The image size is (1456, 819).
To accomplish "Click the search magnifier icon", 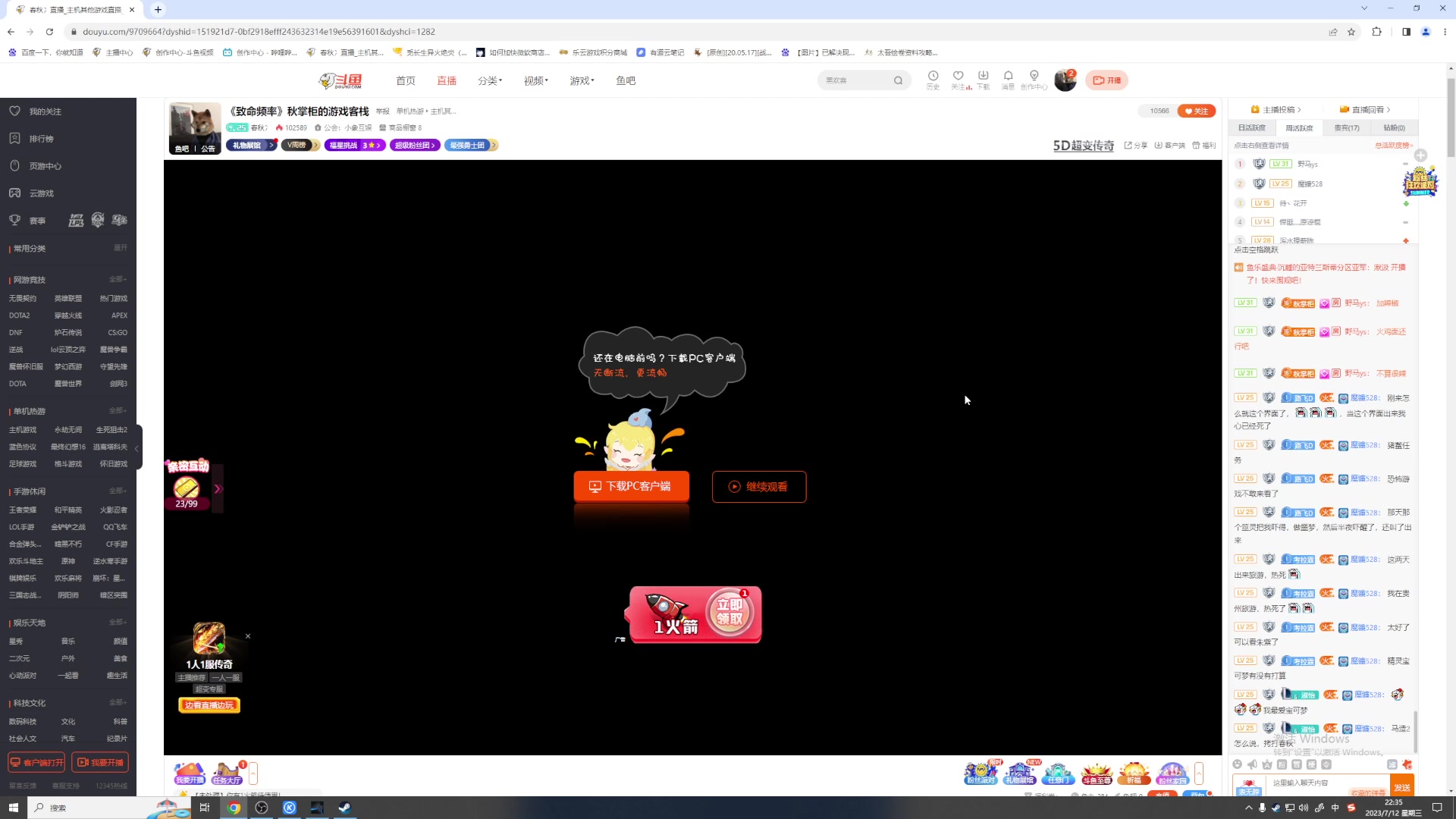I will 898,80.
